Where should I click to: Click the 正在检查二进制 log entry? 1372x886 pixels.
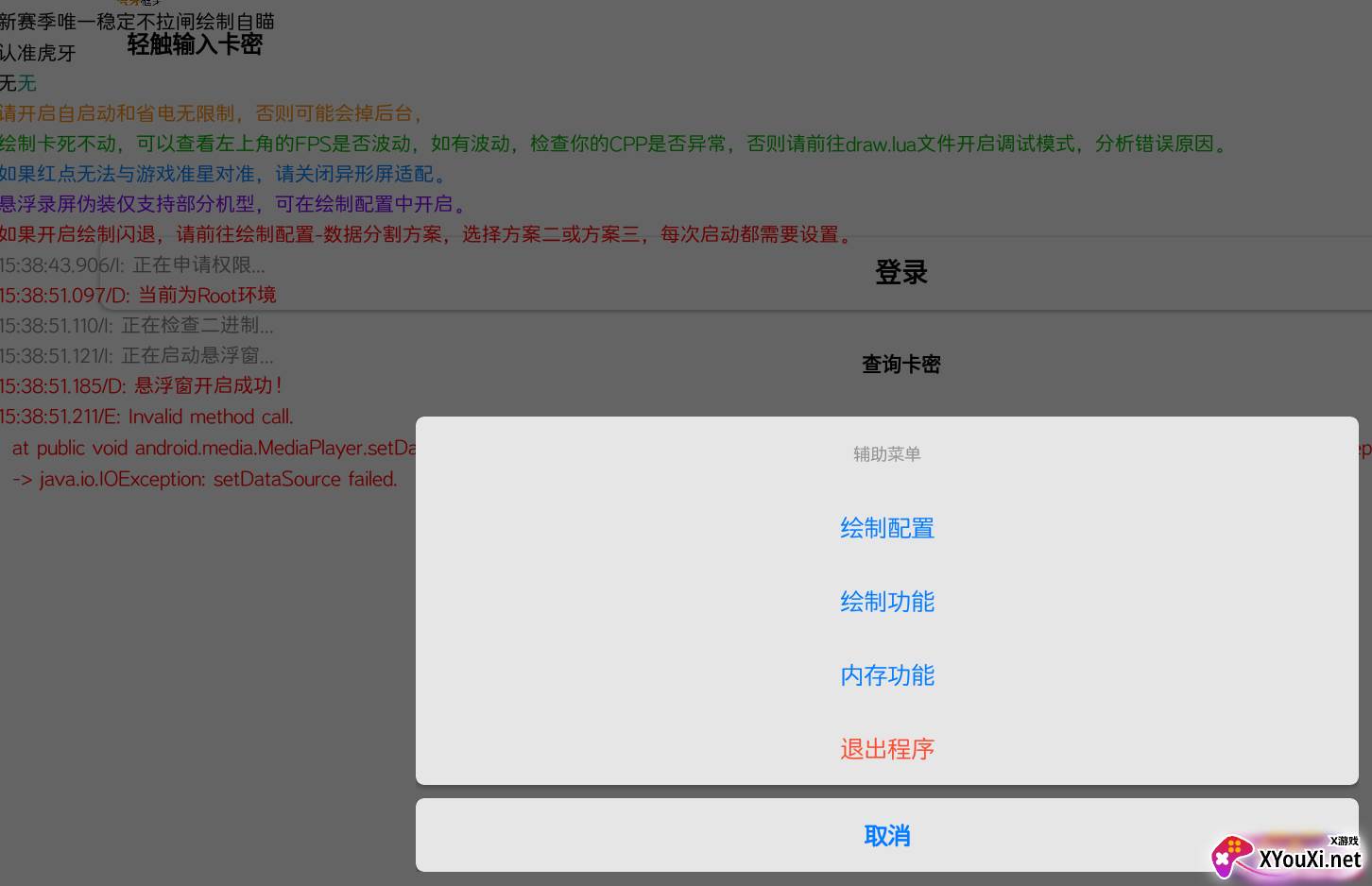point(137,326)
